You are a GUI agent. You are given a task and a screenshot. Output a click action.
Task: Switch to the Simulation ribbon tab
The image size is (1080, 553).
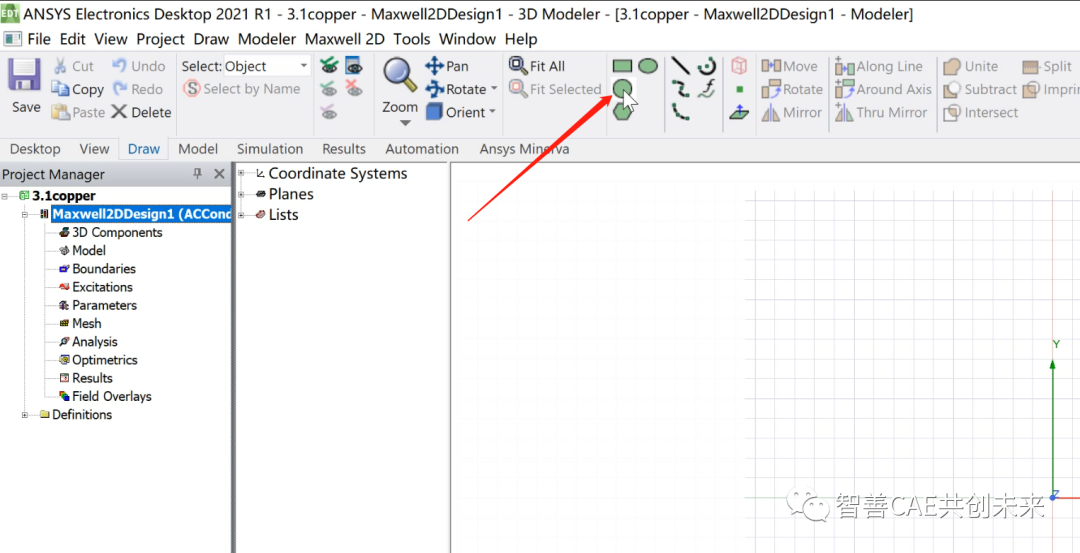[x=270, y=149]
